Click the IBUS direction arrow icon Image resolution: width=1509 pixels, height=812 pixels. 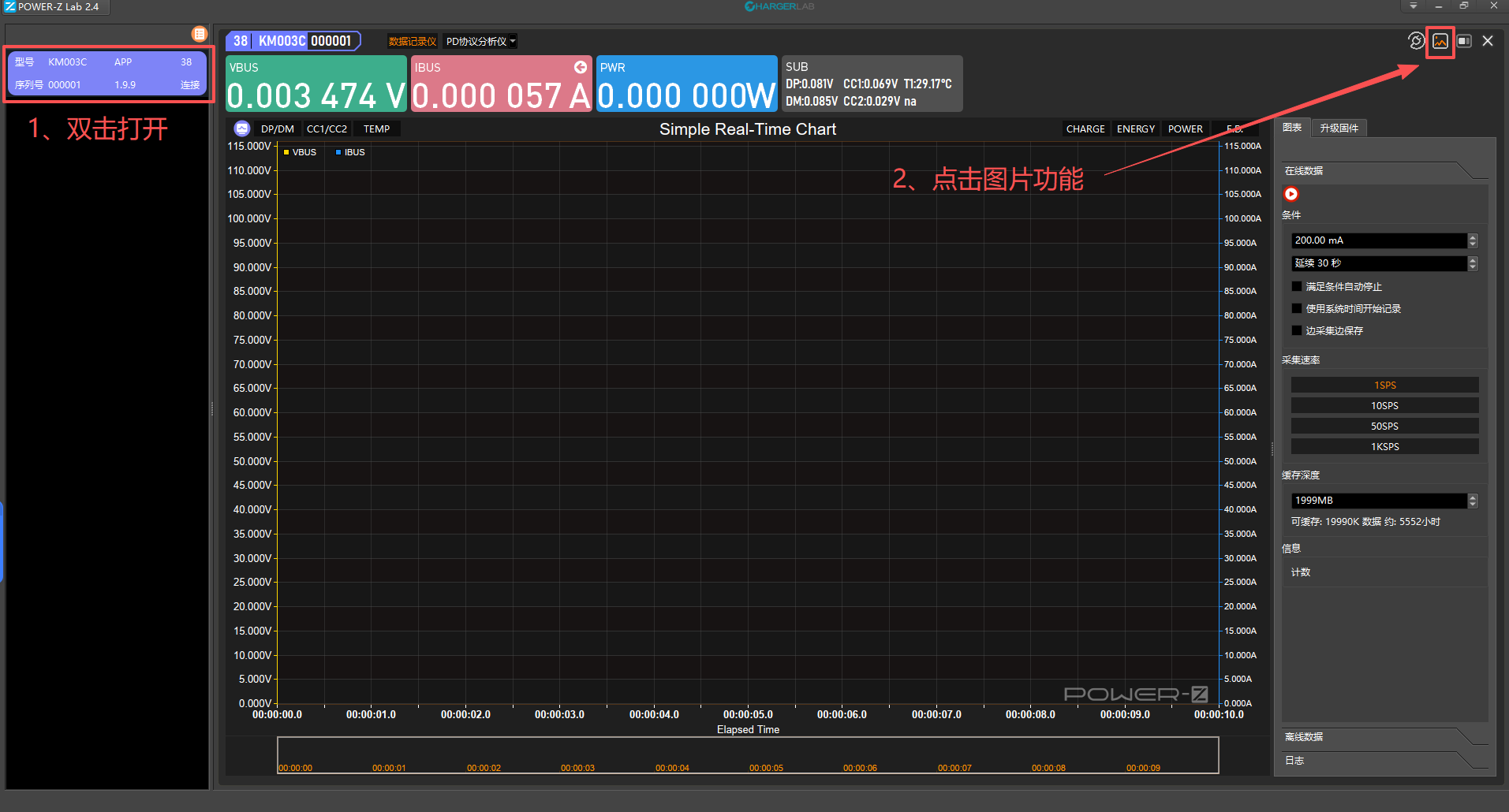pos(581,67)
